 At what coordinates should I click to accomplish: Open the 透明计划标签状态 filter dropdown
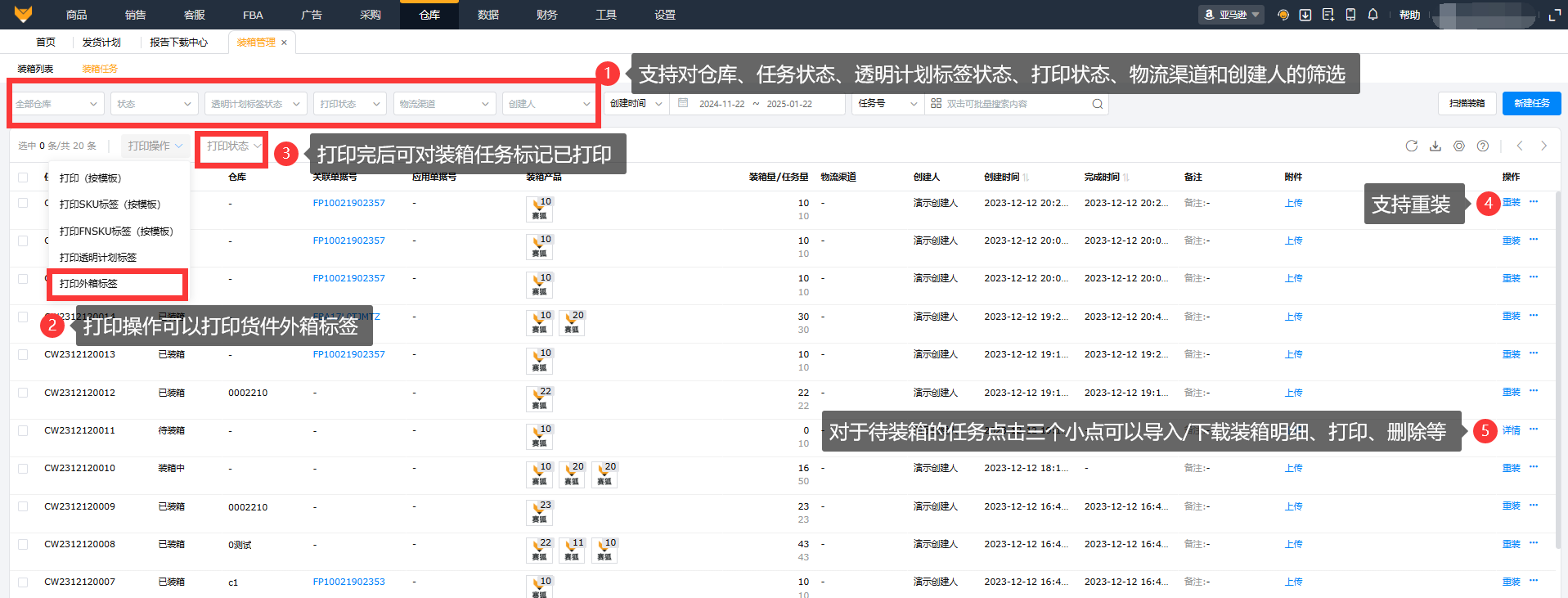256,104
